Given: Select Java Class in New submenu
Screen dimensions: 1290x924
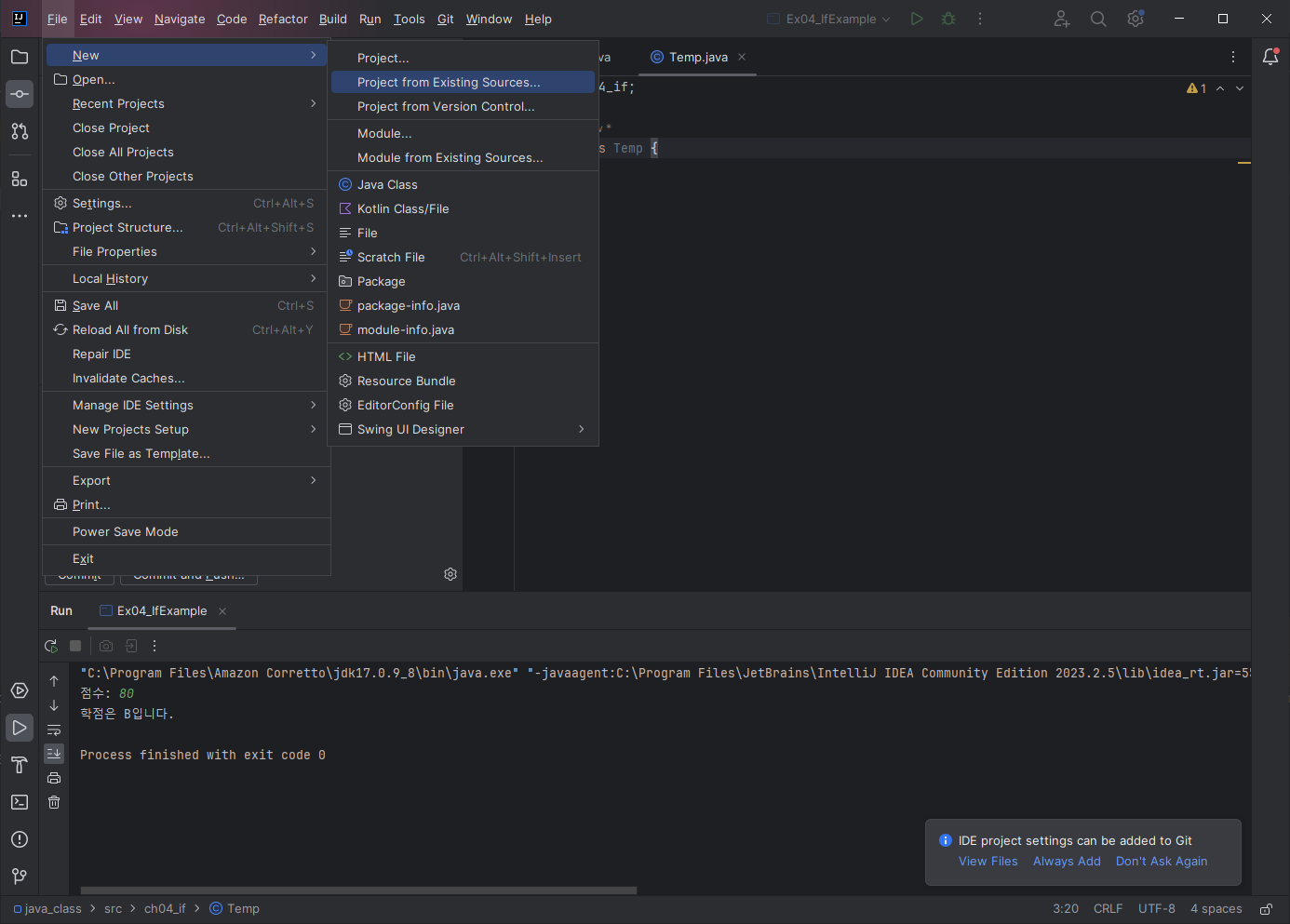Looking at the screenshot, I should pos(463,185).
